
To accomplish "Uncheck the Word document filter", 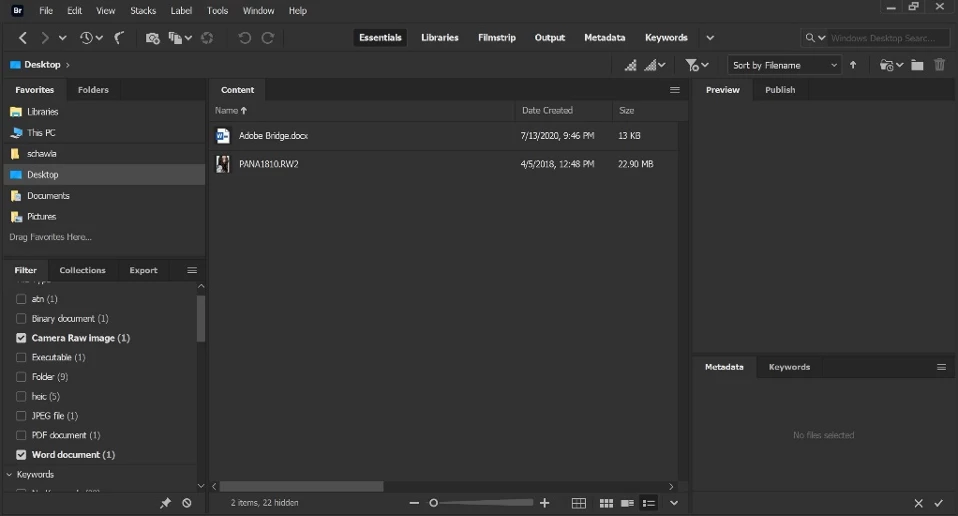I will coord(21,455).
